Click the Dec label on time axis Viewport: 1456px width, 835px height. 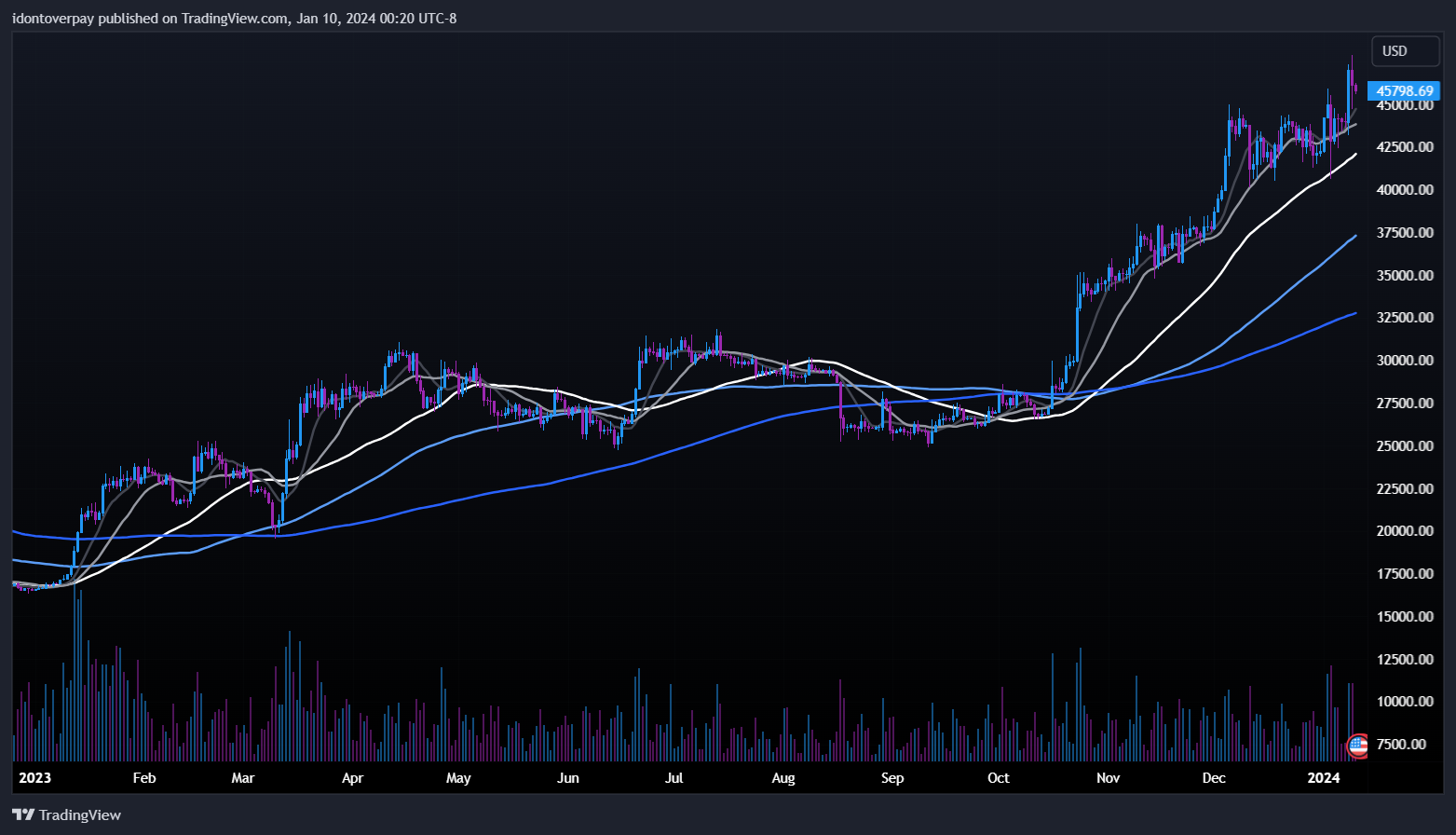[x=1214, y=778]
